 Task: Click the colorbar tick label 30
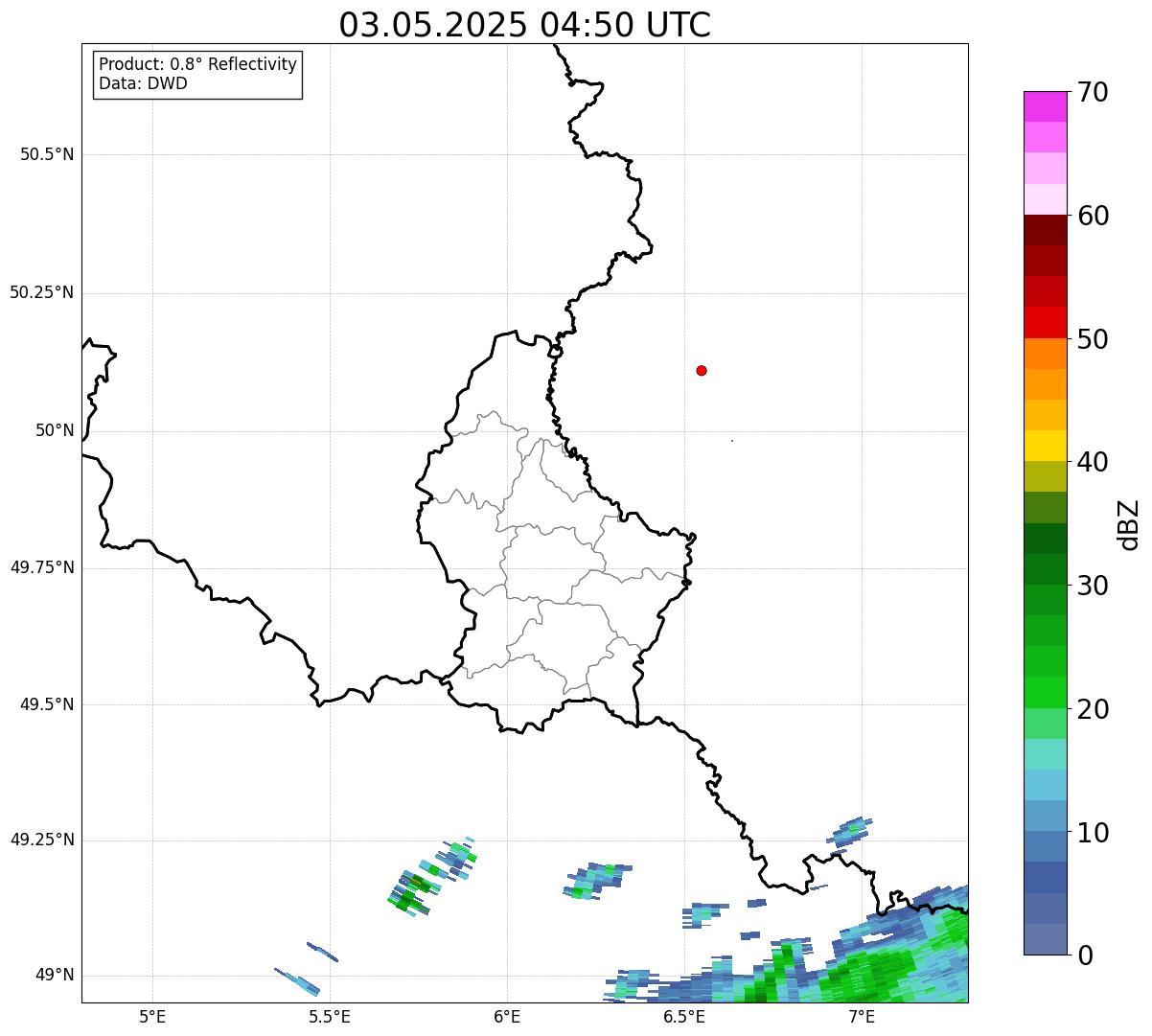[1093, 586]
